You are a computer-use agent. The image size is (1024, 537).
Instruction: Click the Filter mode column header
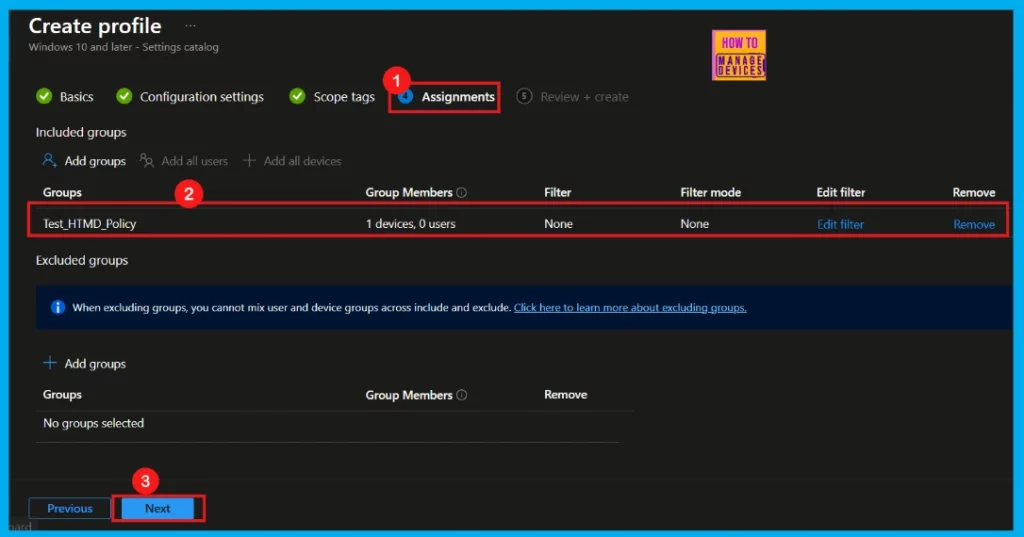(x=711, y=192)
